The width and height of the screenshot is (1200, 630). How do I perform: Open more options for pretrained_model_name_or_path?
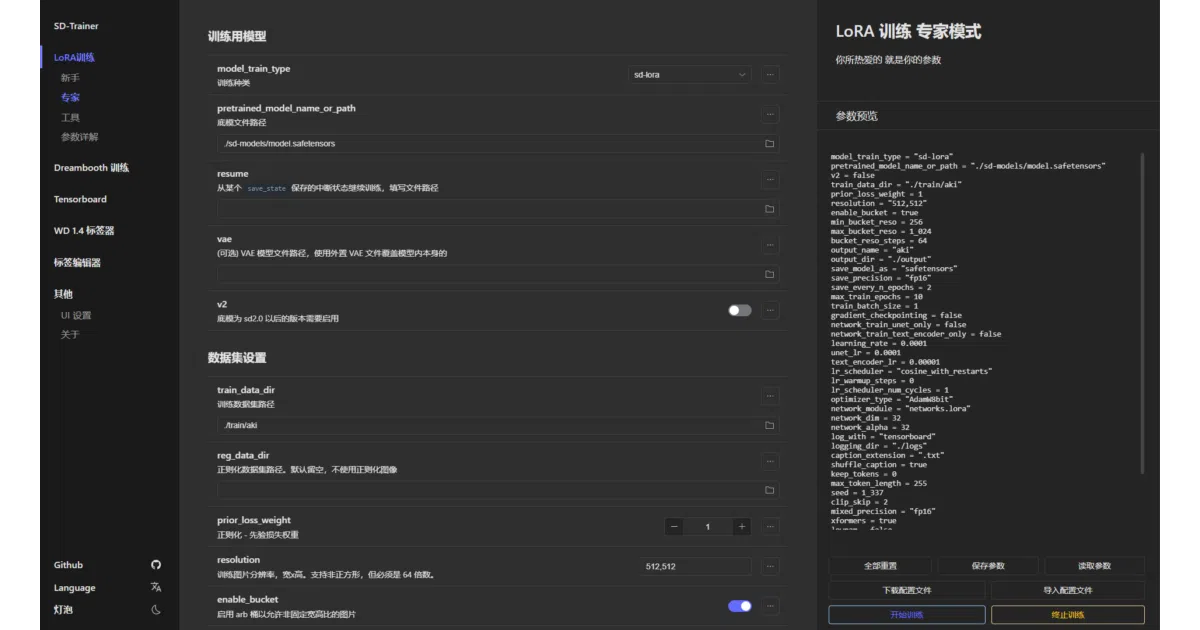click(770, 115)
